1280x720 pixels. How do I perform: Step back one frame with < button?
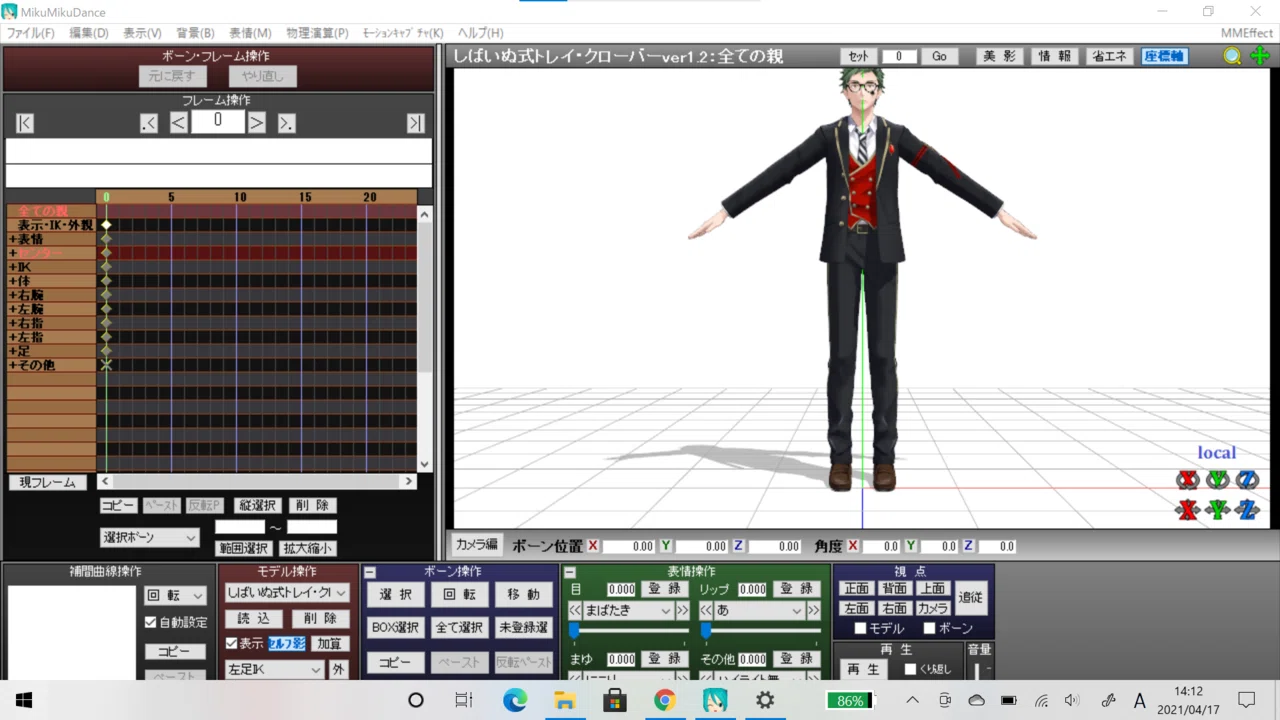click(178, 123)
